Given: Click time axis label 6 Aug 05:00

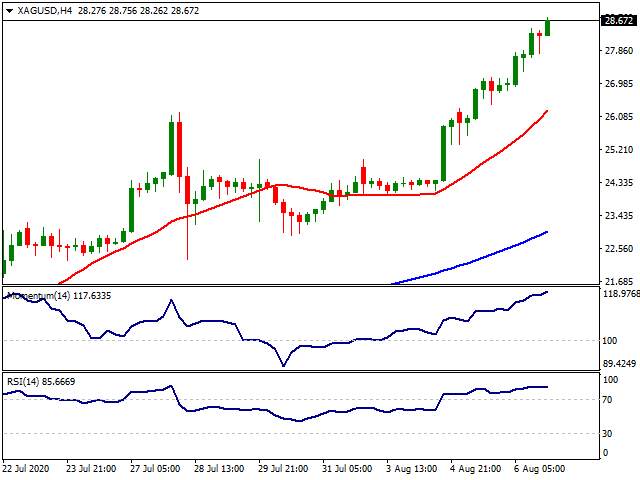Looking at the screenshot, I should pyautogui.click(x=540, y=469).
